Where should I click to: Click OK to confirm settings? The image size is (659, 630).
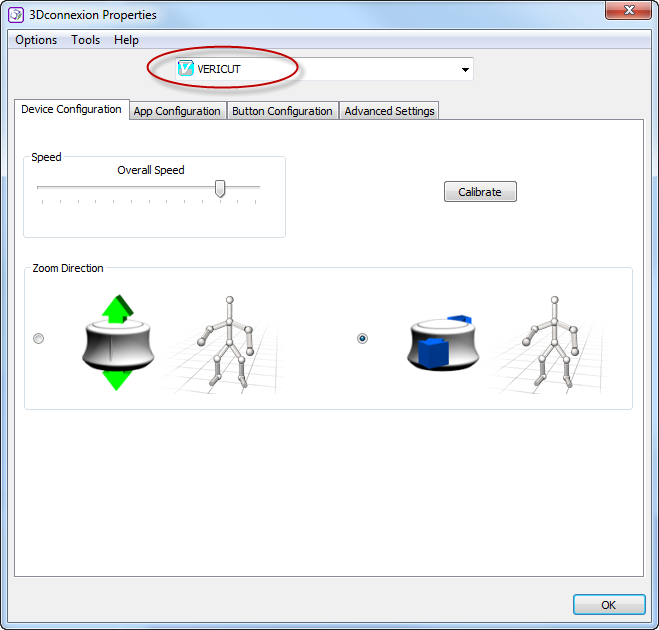(x=609, y=605)
